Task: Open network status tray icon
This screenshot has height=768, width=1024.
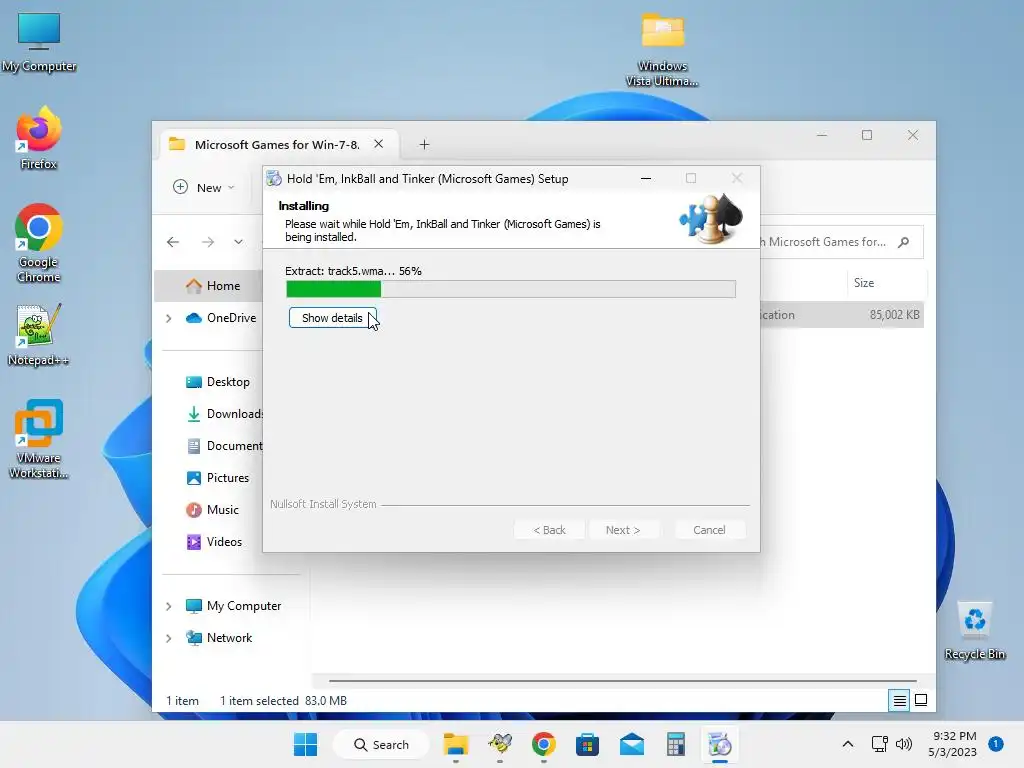Action: pos(880,744)
